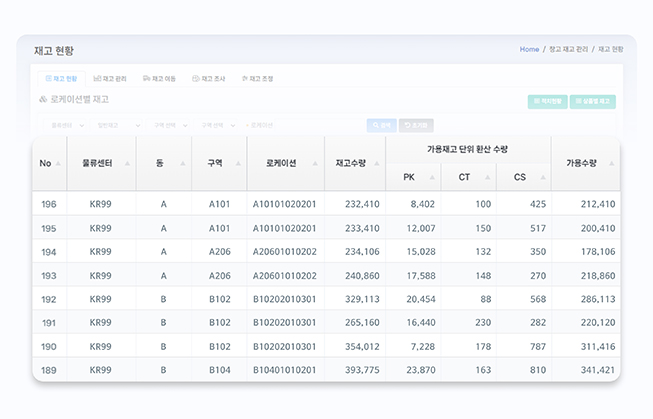
Task: Click CS value 425
Action: pyautogui.click(x=538, y=204)
